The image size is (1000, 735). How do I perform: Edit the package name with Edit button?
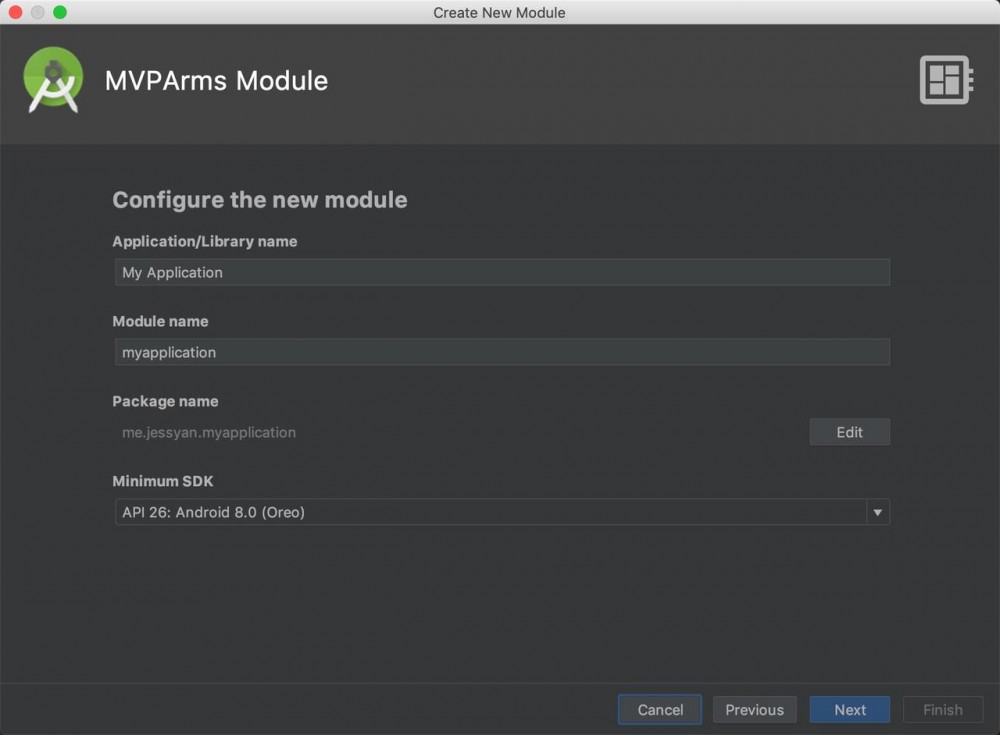(x=849, y=432)
